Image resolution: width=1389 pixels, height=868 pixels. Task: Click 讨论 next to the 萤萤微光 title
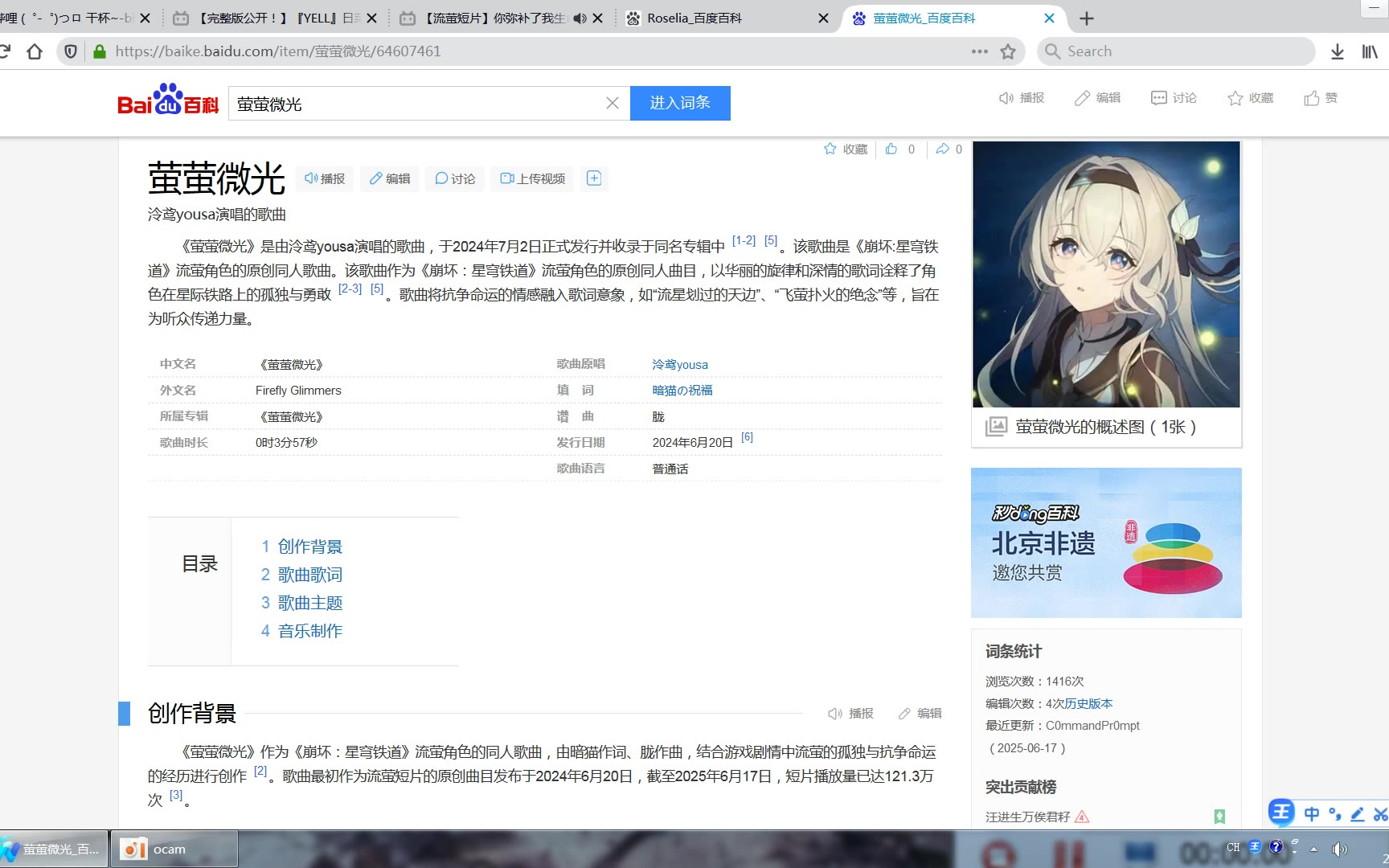[455, 178]
